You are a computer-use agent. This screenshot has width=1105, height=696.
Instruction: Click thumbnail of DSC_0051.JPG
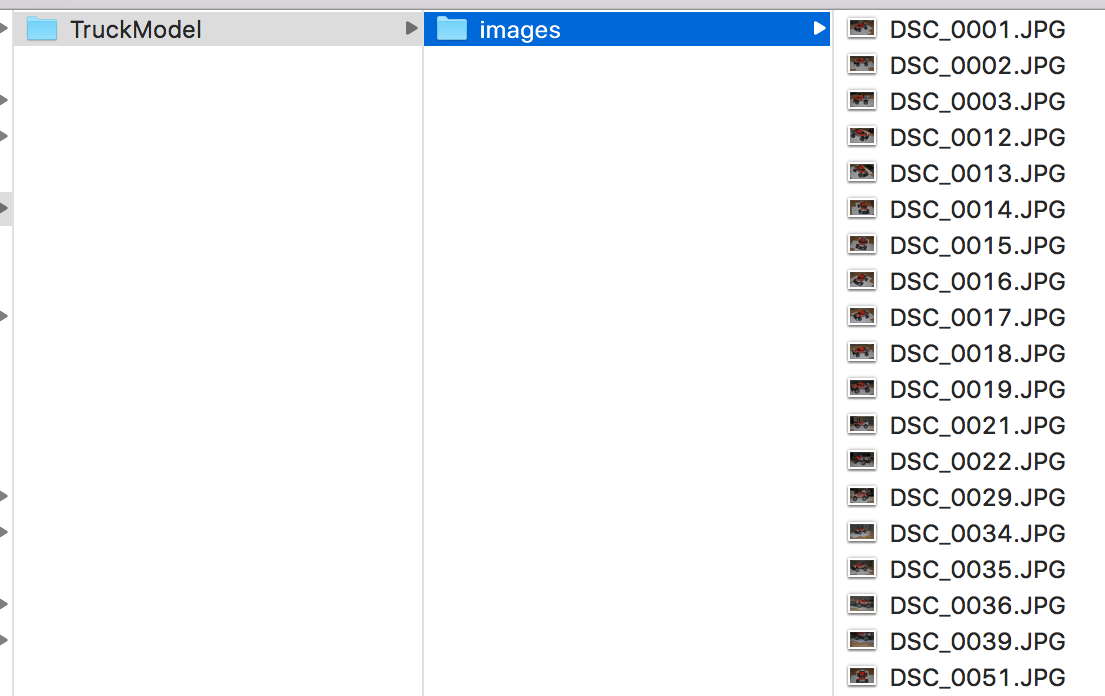[861, 676]
